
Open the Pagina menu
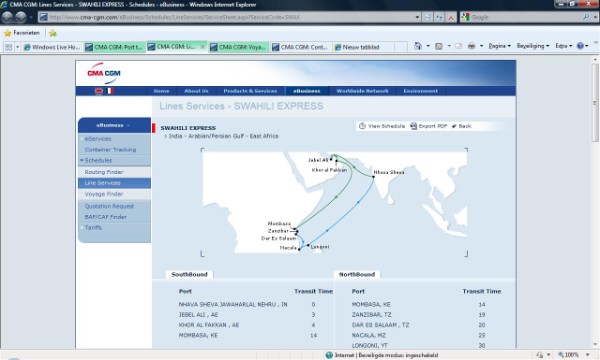pos(499,46)
